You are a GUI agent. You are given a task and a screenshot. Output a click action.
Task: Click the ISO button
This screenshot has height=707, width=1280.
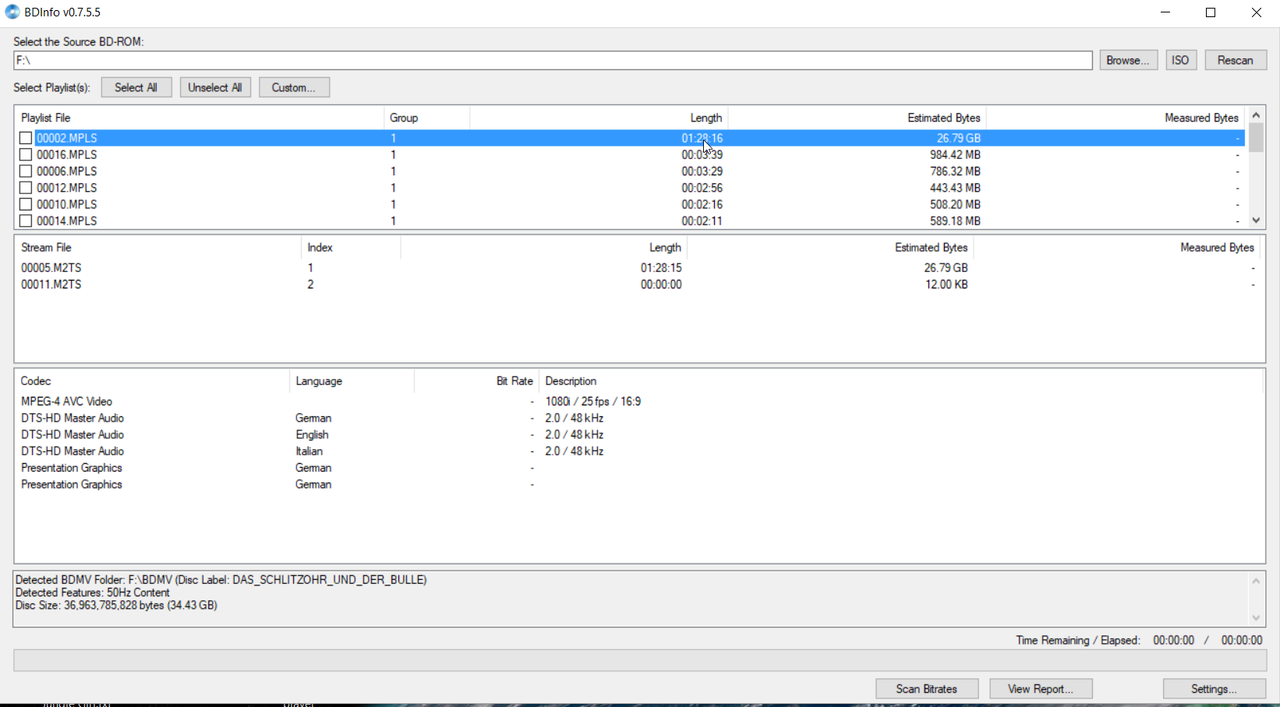click(1180, 60)
